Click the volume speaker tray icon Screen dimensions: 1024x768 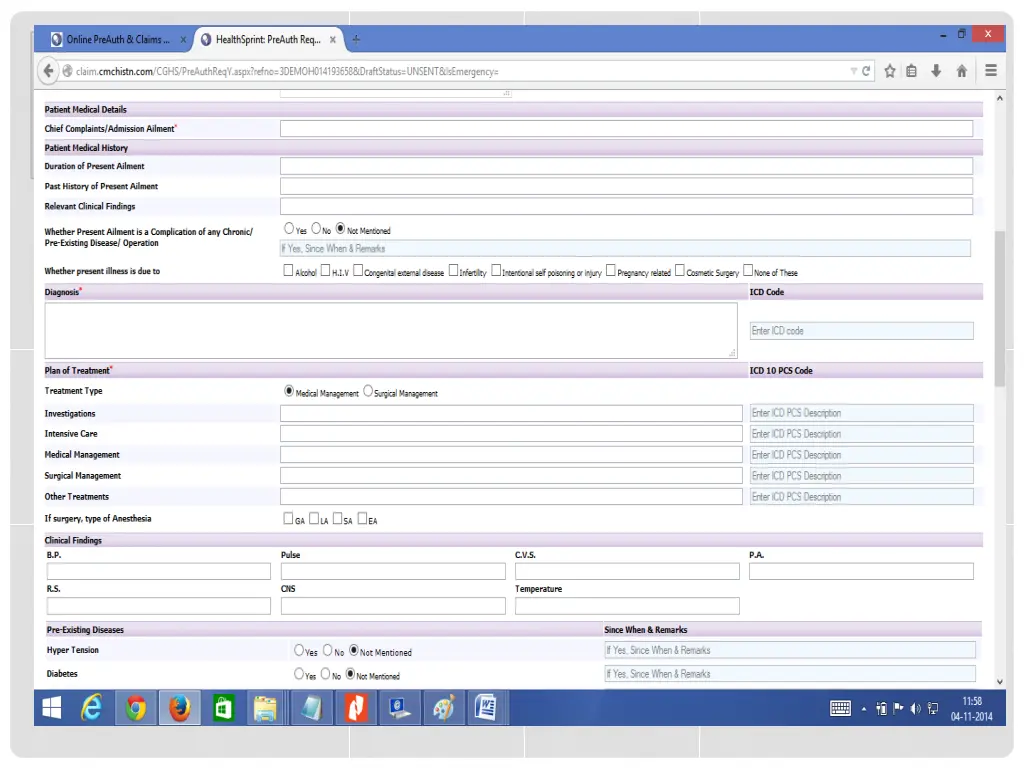coord(916,709)
